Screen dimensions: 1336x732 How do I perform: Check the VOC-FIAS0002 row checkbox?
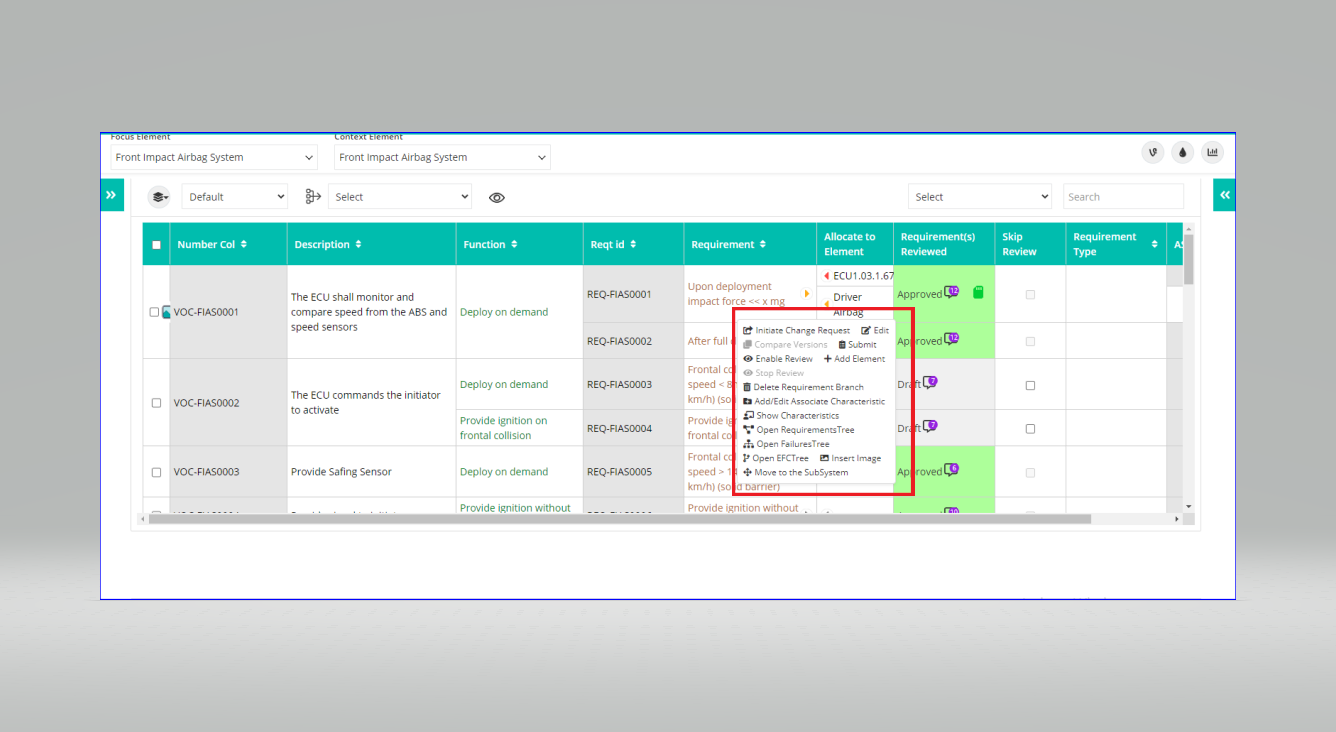(156, 403)
